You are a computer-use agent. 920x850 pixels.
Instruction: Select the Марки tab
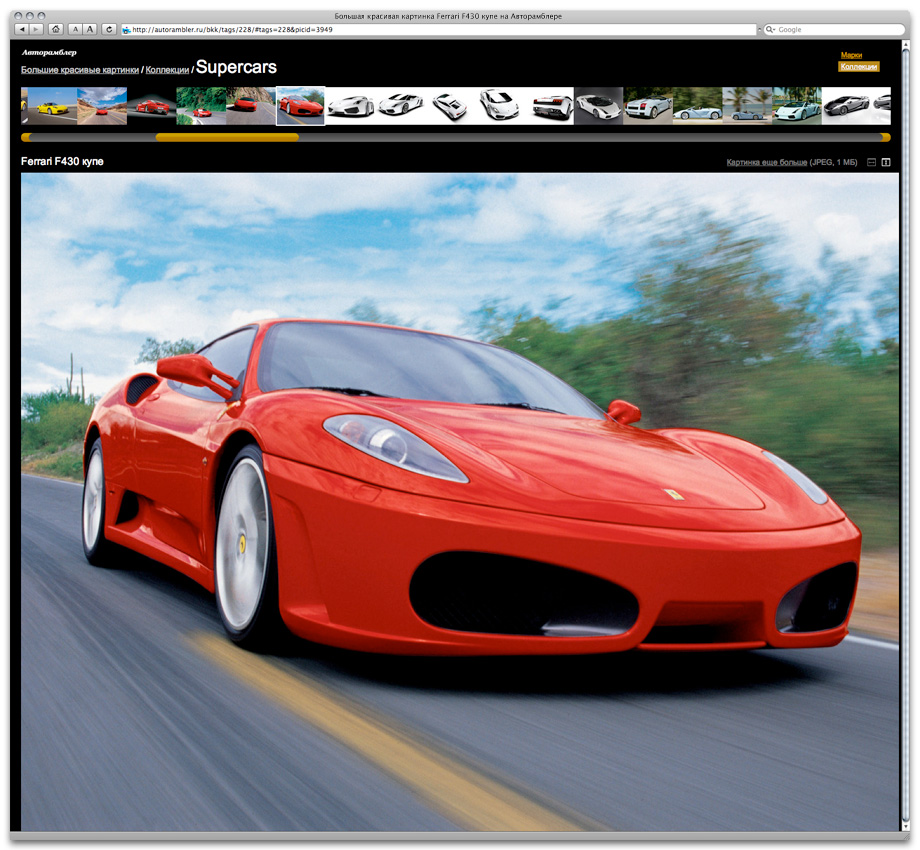tap(851, 55)
